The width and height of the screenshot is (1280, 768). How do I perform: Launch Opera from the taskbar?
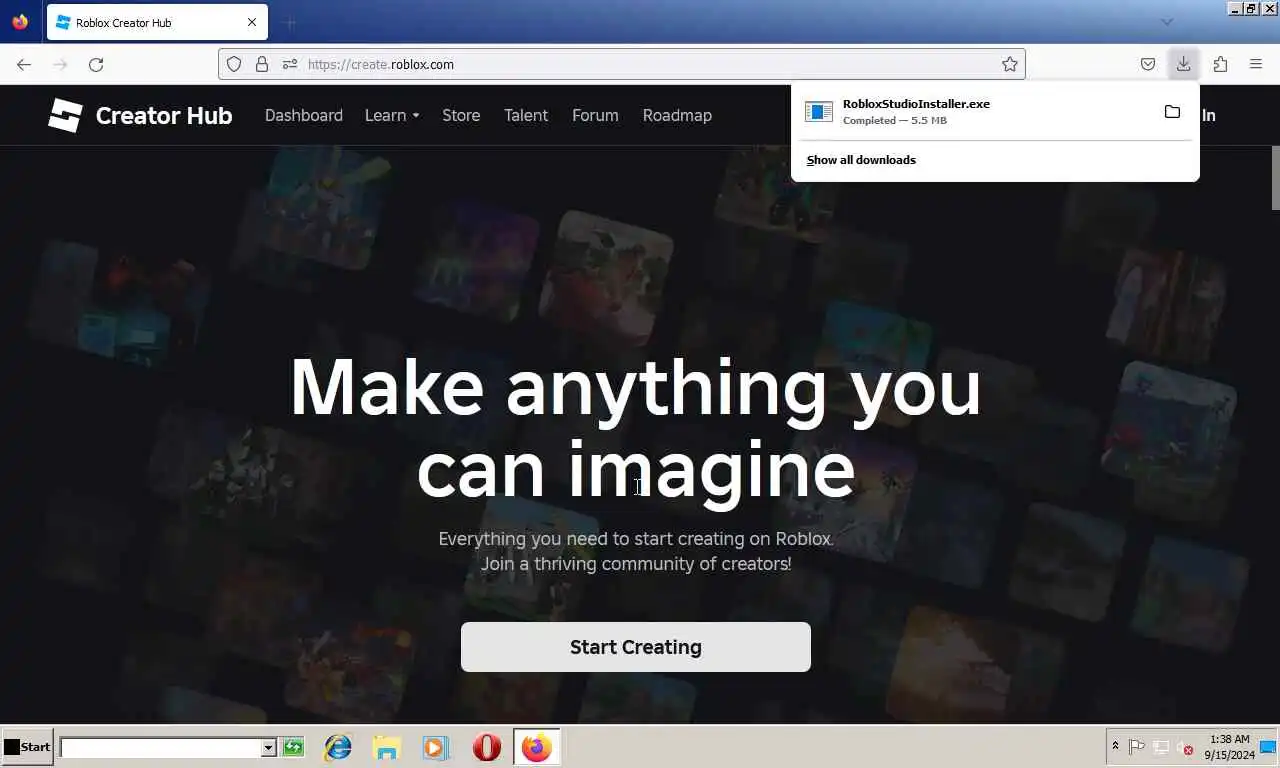487,747
